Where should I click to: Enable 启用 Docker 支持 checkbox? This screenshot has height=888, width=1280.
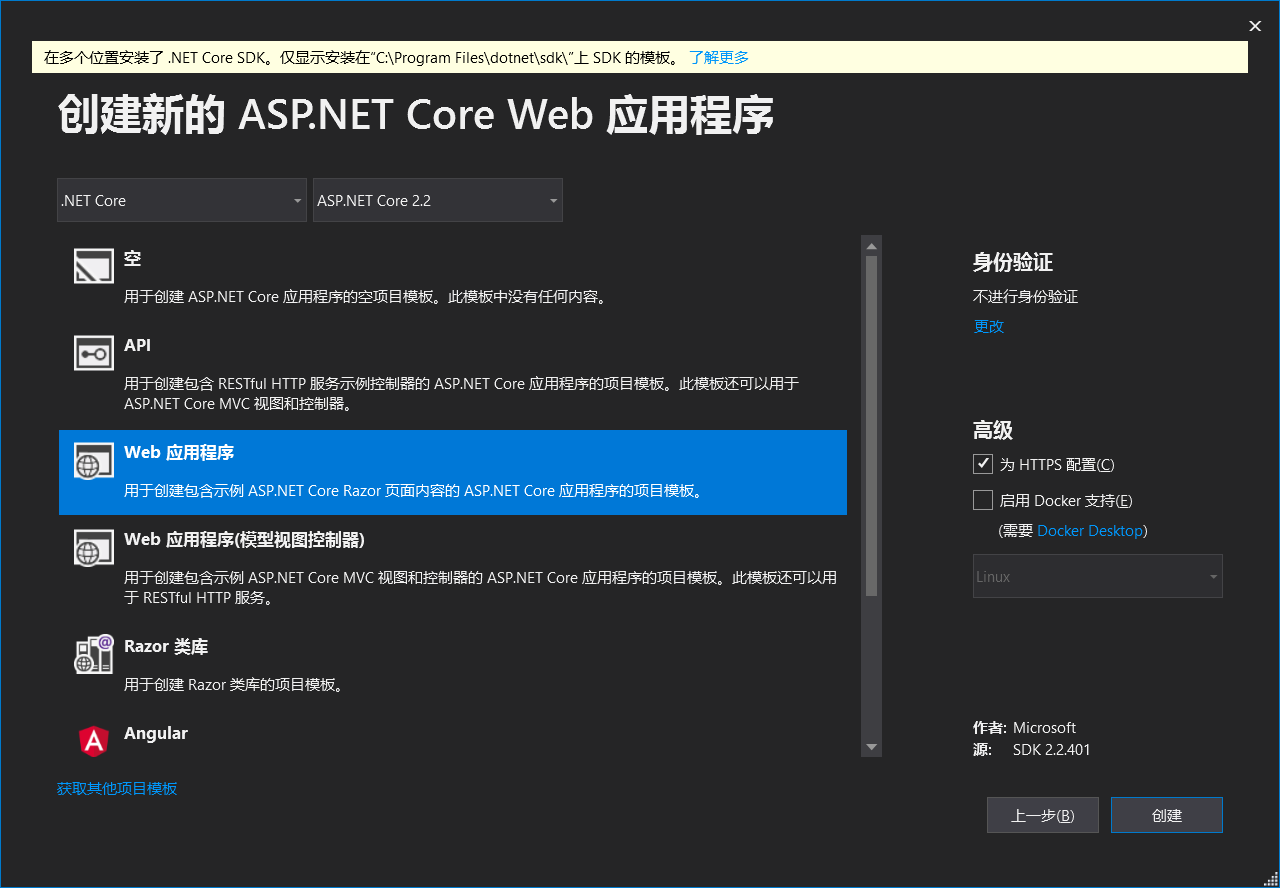coord(982,500)
